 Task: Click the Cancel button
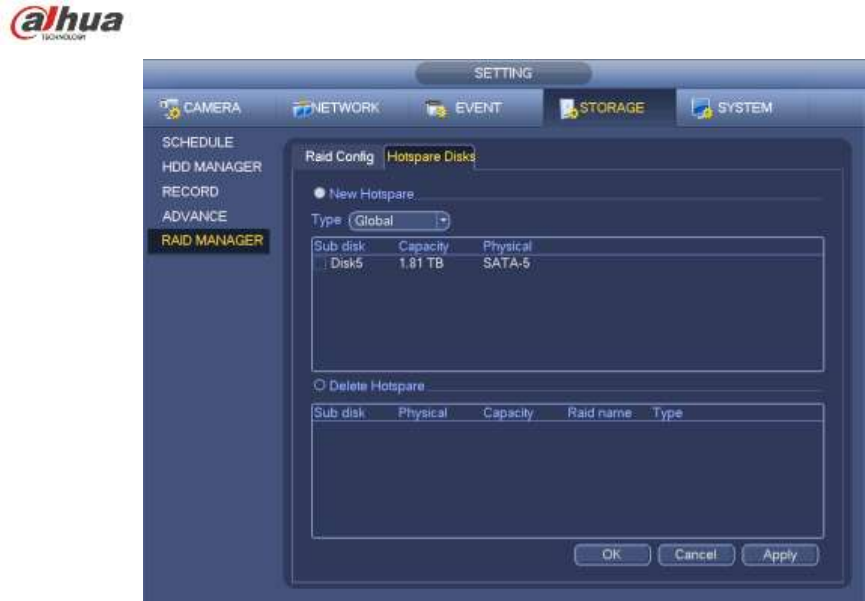[x=696, y=555]
